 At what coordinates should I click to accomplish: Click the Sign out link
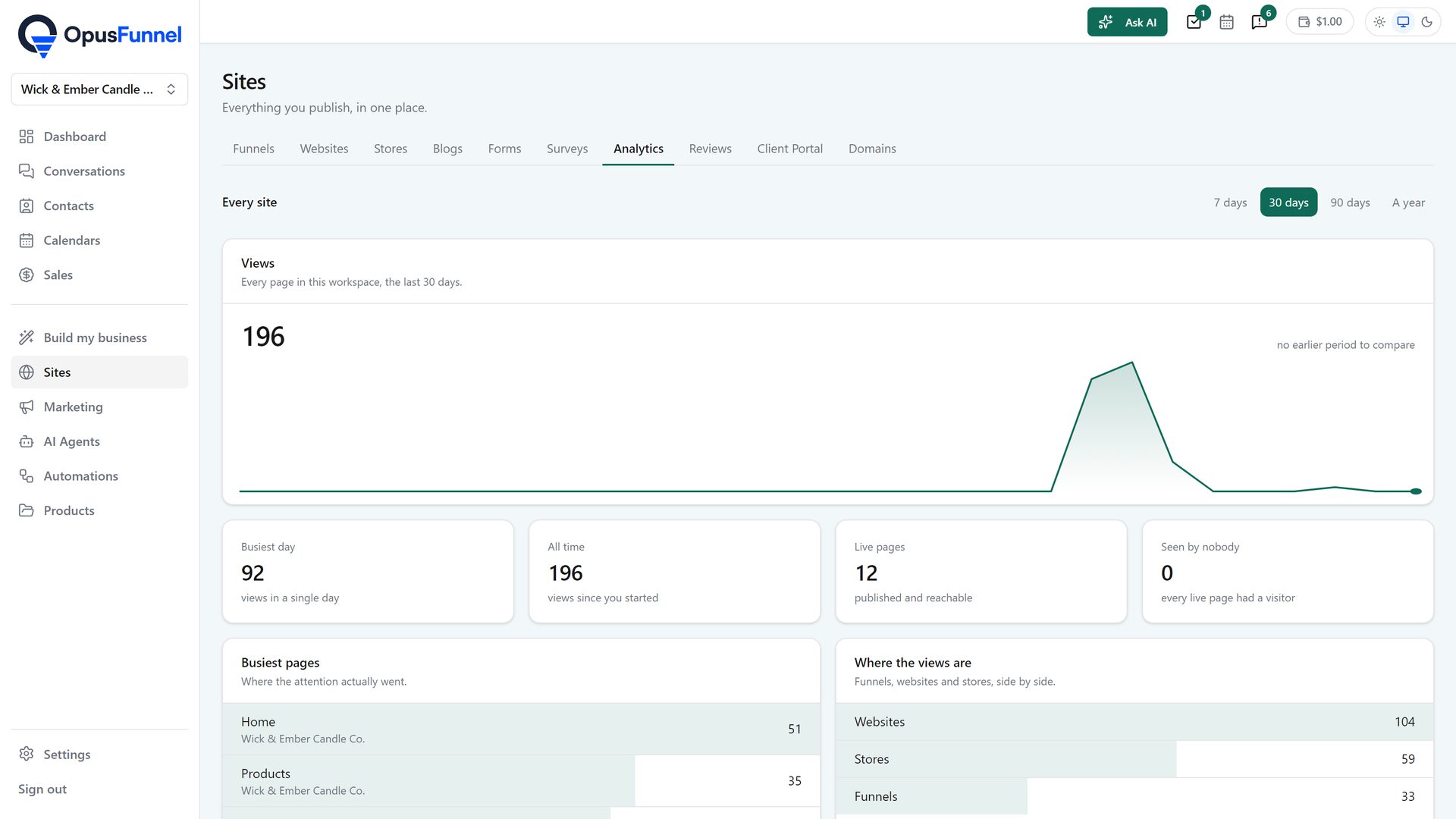42,789
